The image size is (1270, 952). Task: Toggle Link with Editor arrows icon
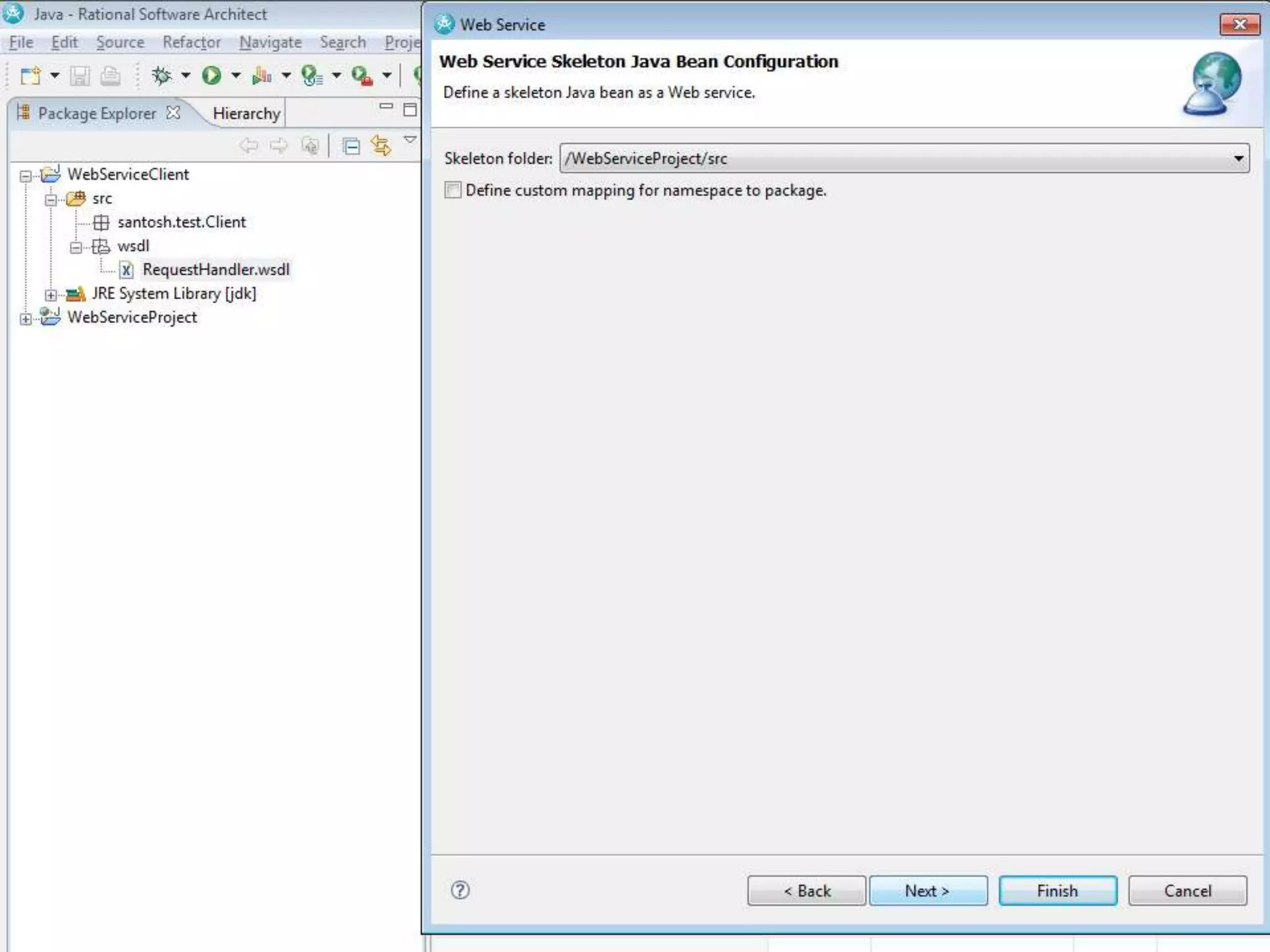click(x=381, y=146)
